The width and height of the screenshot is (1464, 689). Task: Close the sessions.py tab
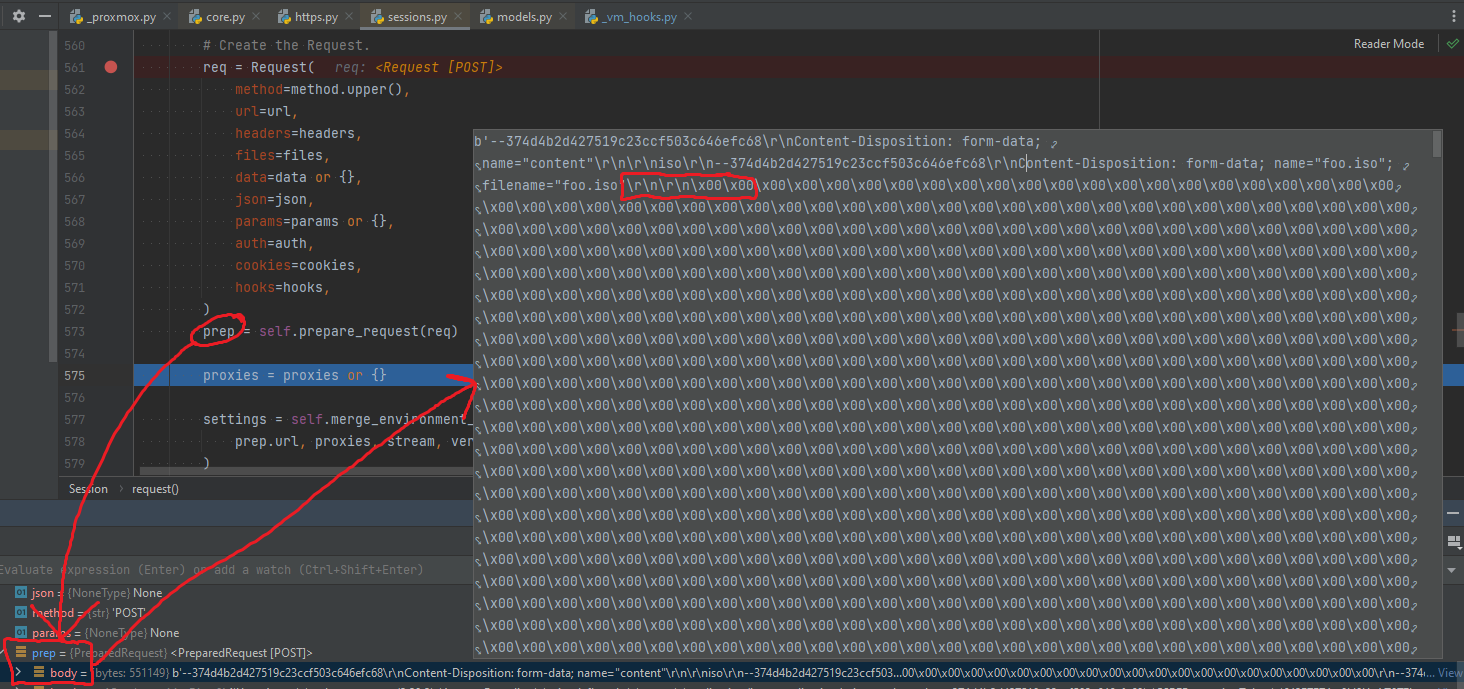coord(460,17)
